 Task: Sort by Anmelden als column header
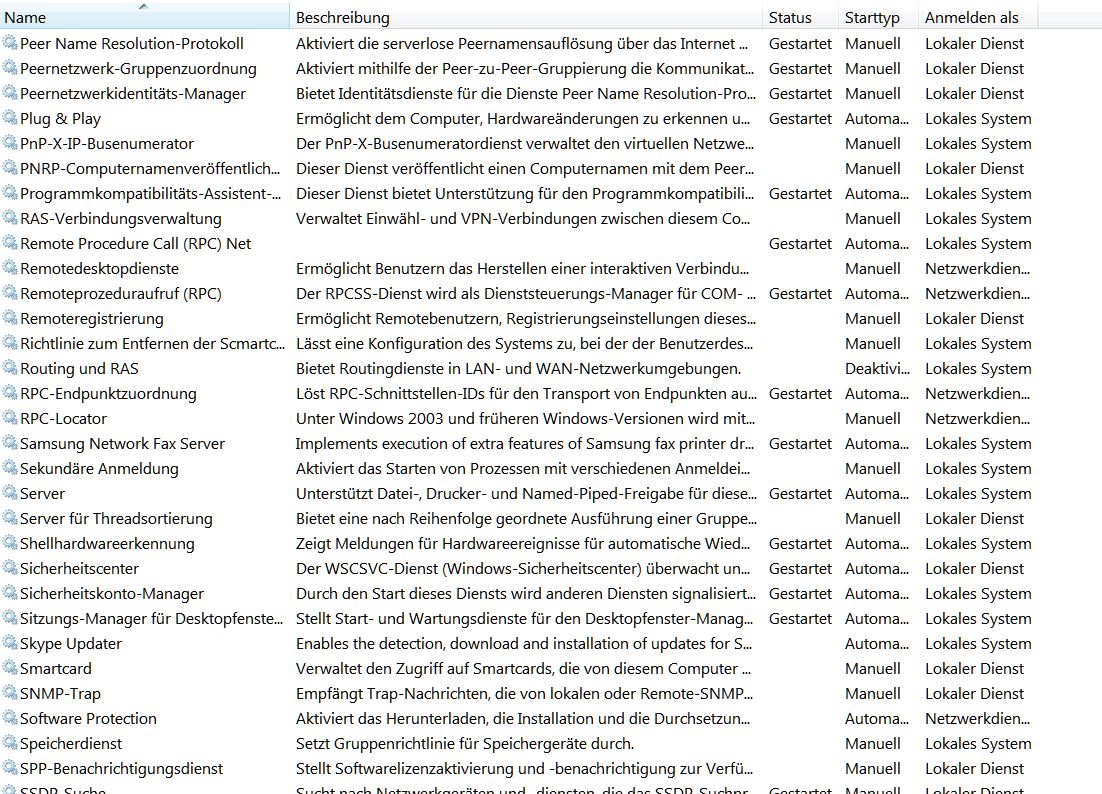(x=978, y=18)
